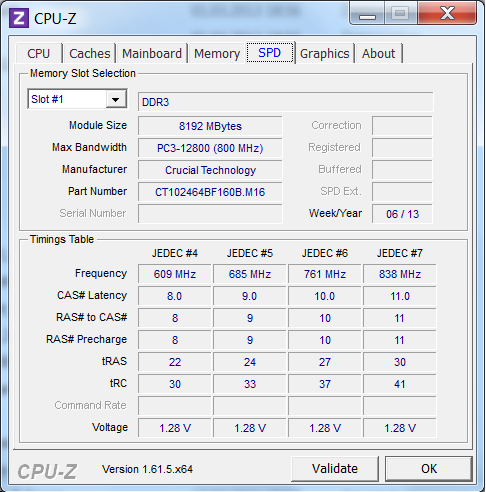Open the About tab
This screenshot has width=486, height=492.
379,54
